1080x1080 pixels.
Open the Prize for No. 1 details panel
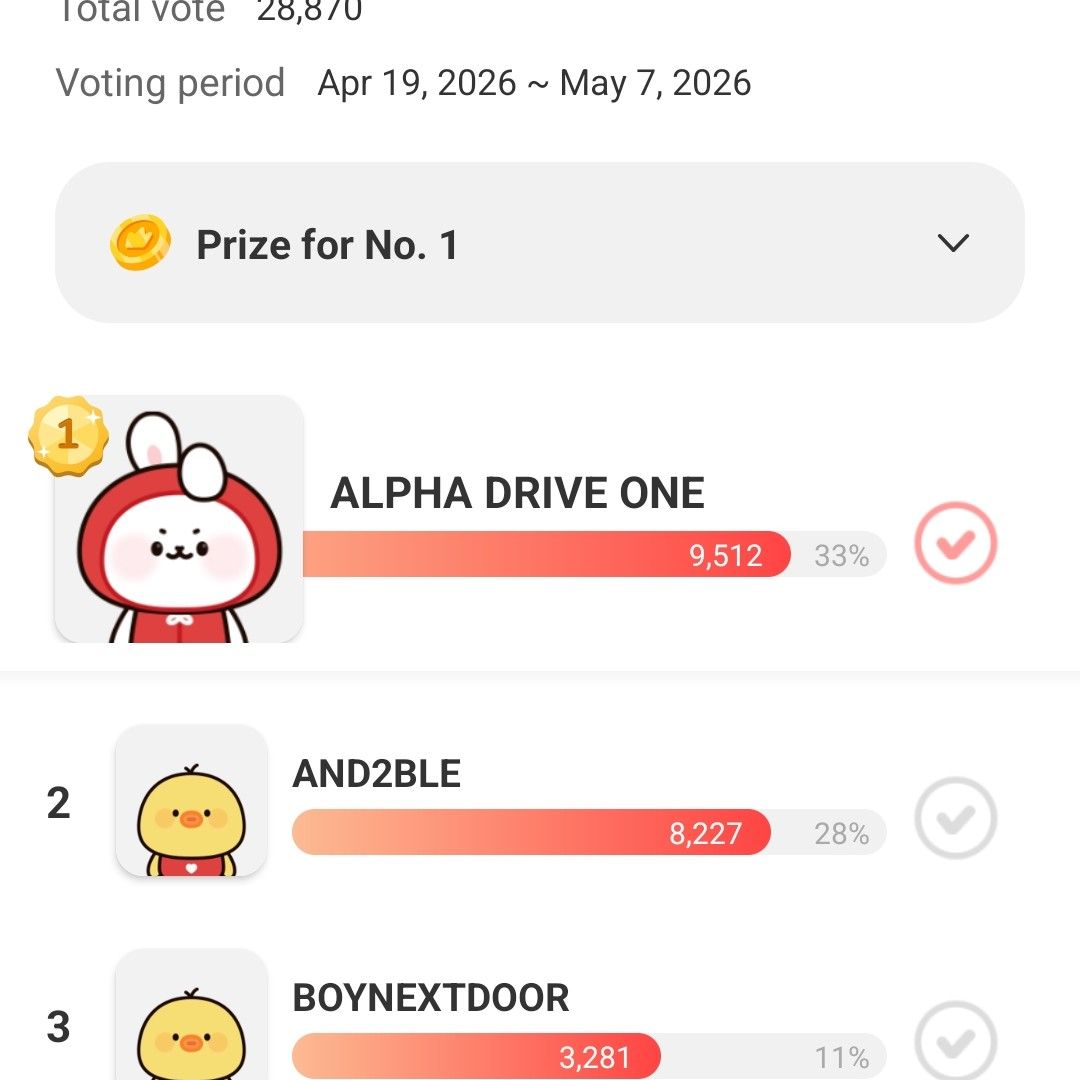tap(540, 243)
